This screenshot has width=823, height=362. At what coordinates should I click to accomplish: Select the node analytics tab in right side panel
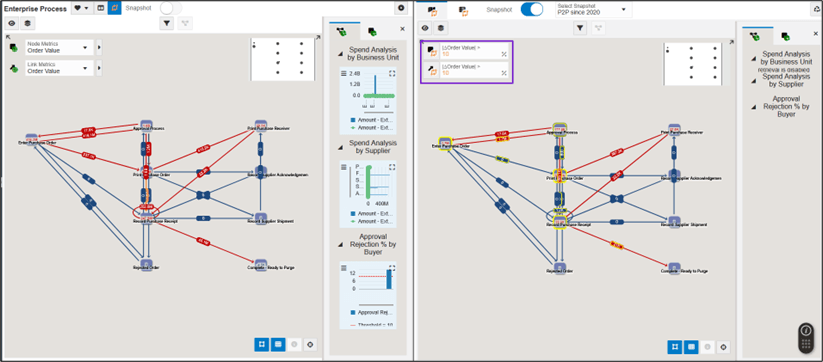(x=785, y=36)
